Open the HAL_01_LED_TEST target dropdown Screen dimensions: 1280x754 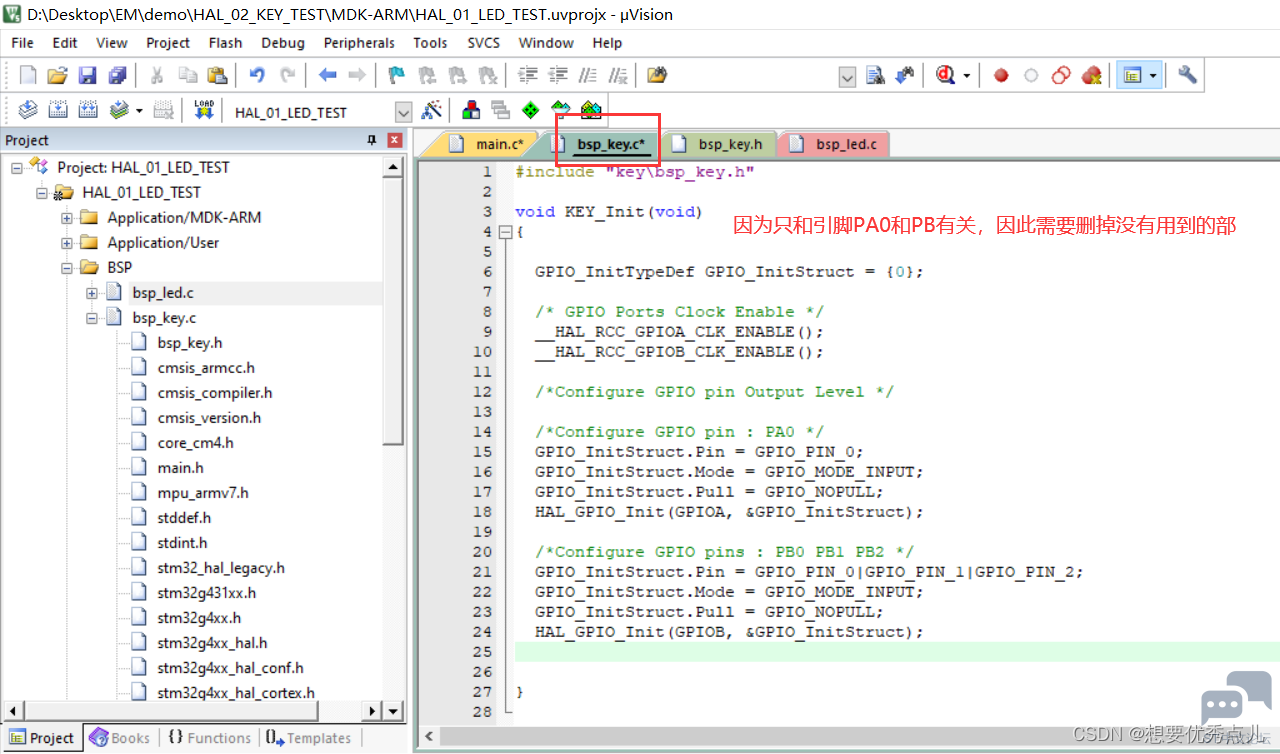(404, 112)
